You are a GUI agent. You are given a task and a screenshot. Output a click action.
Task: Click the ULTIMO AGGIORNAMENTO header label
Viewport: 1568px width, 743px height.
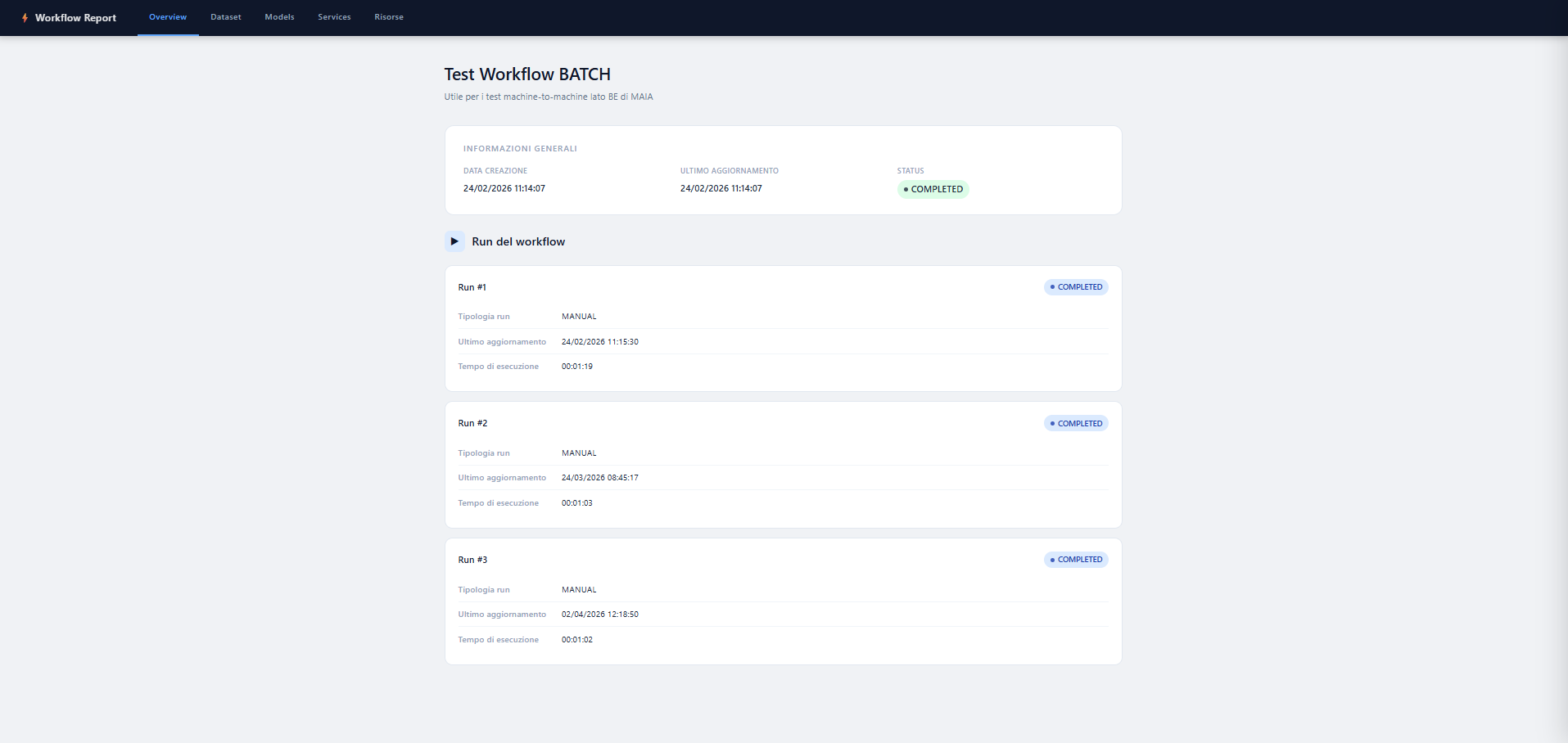pos(730,171)
